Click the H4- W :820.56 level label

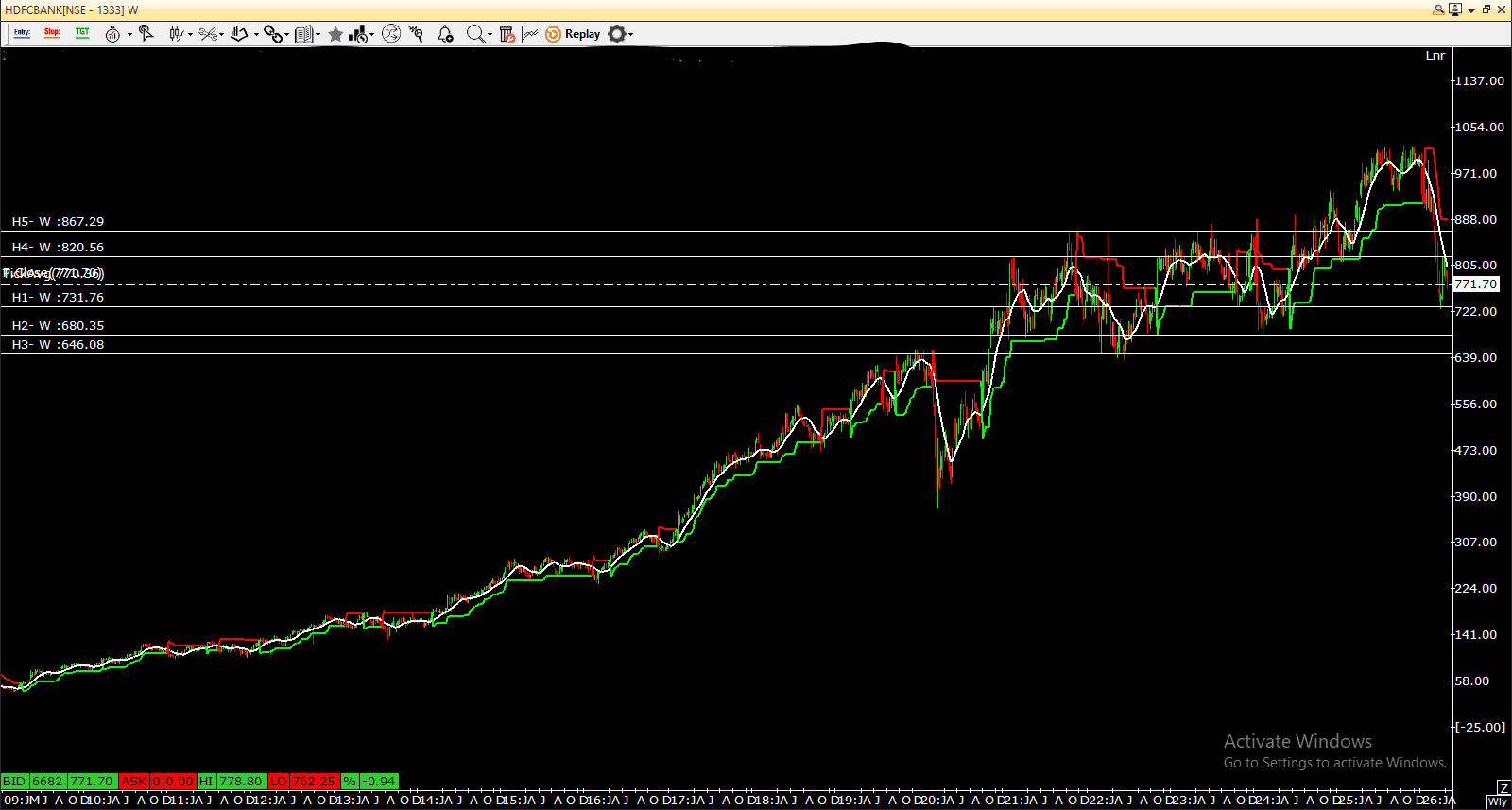[58, 248]
